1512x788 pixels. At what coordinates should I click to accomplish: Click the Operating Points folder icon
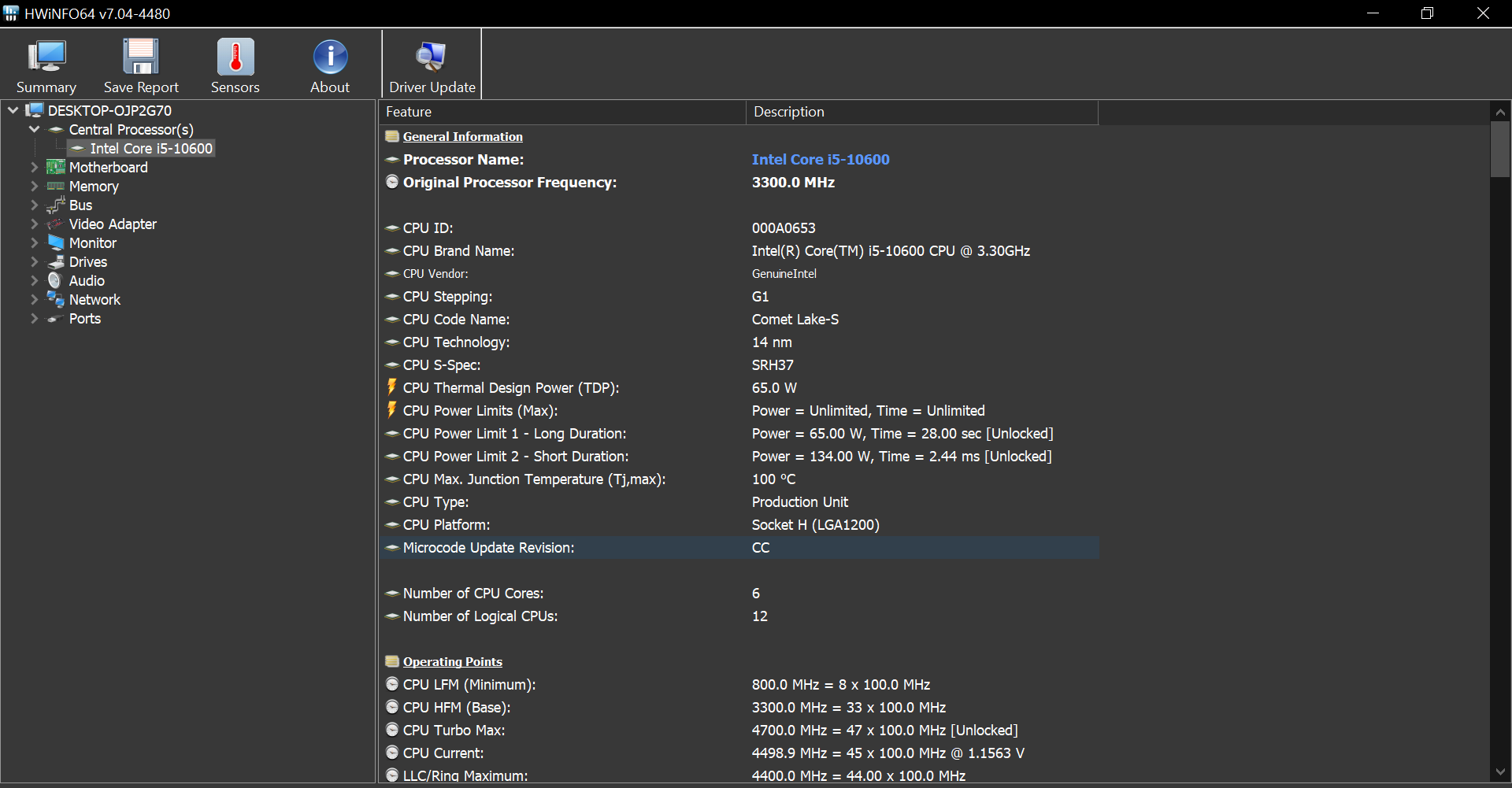pos(392,661)
